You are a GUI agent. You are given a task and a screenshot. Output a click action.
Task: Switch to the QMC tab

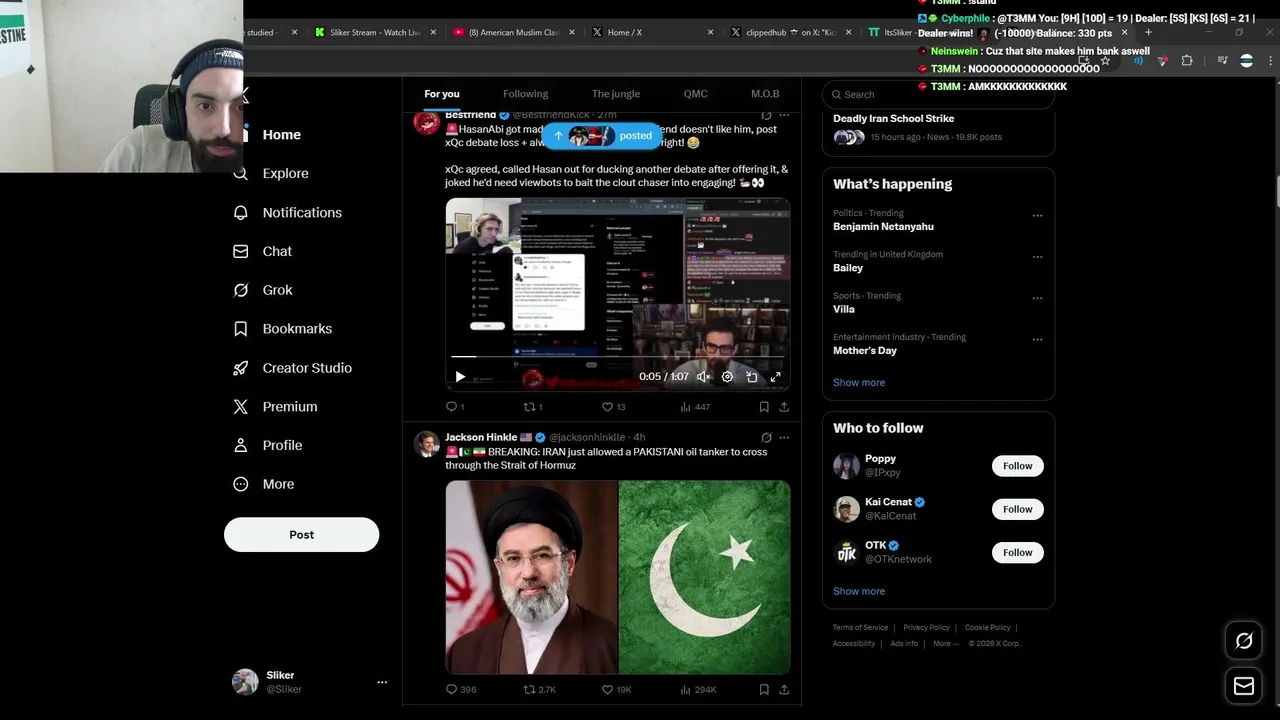coord(696,94)
